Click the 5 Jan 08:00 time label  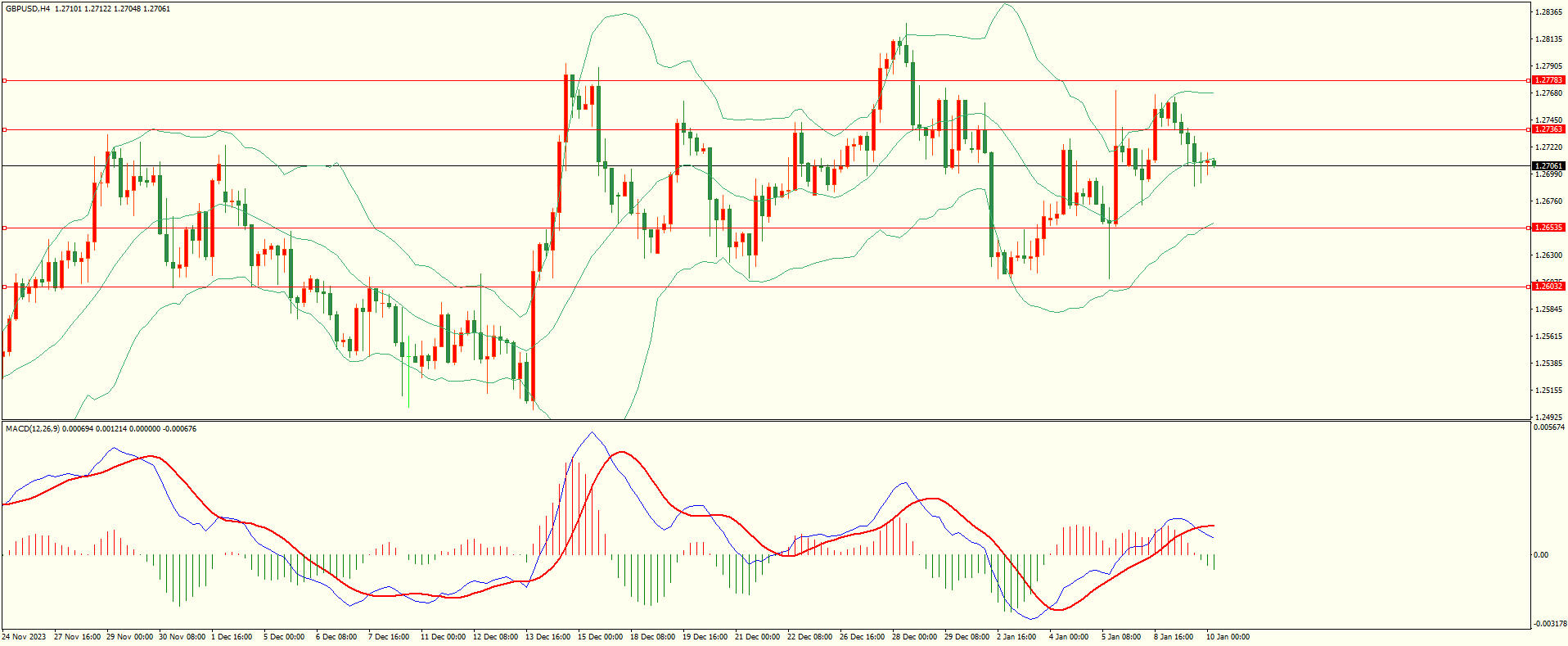click(x=1121, y=637)
